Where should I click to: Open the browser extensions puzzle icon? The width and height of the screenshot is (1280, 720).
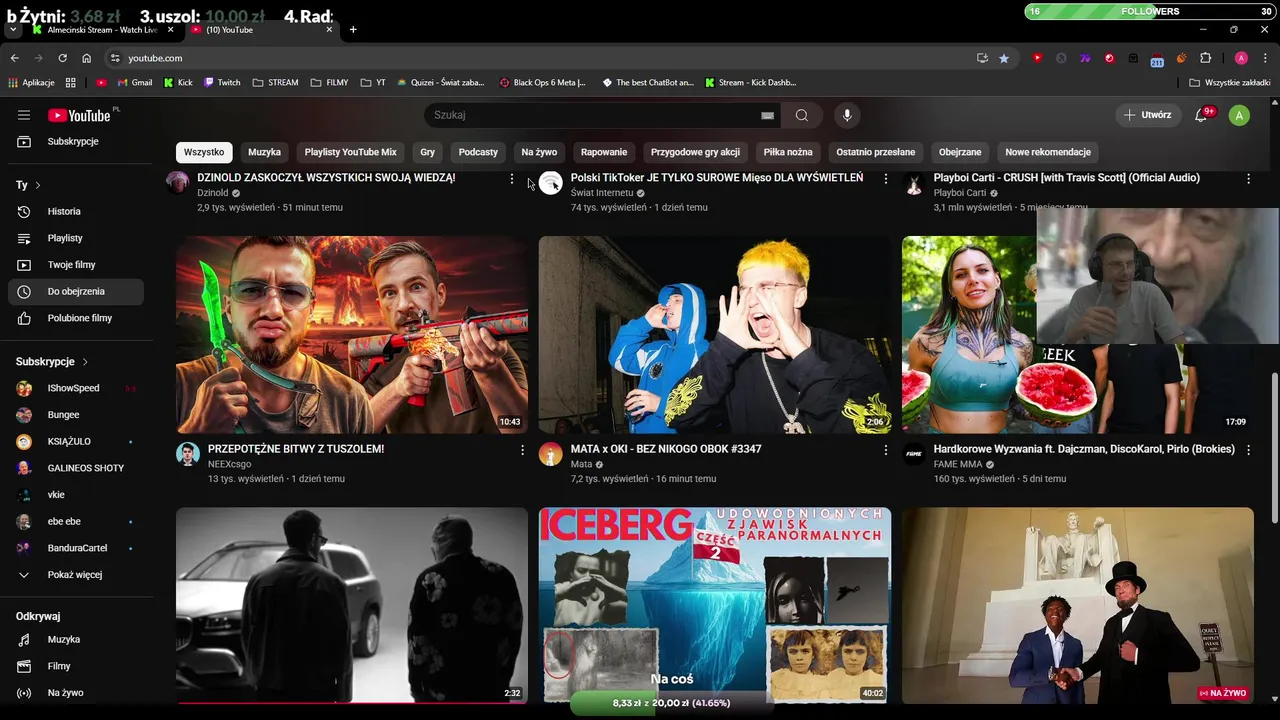(1205, 58)
